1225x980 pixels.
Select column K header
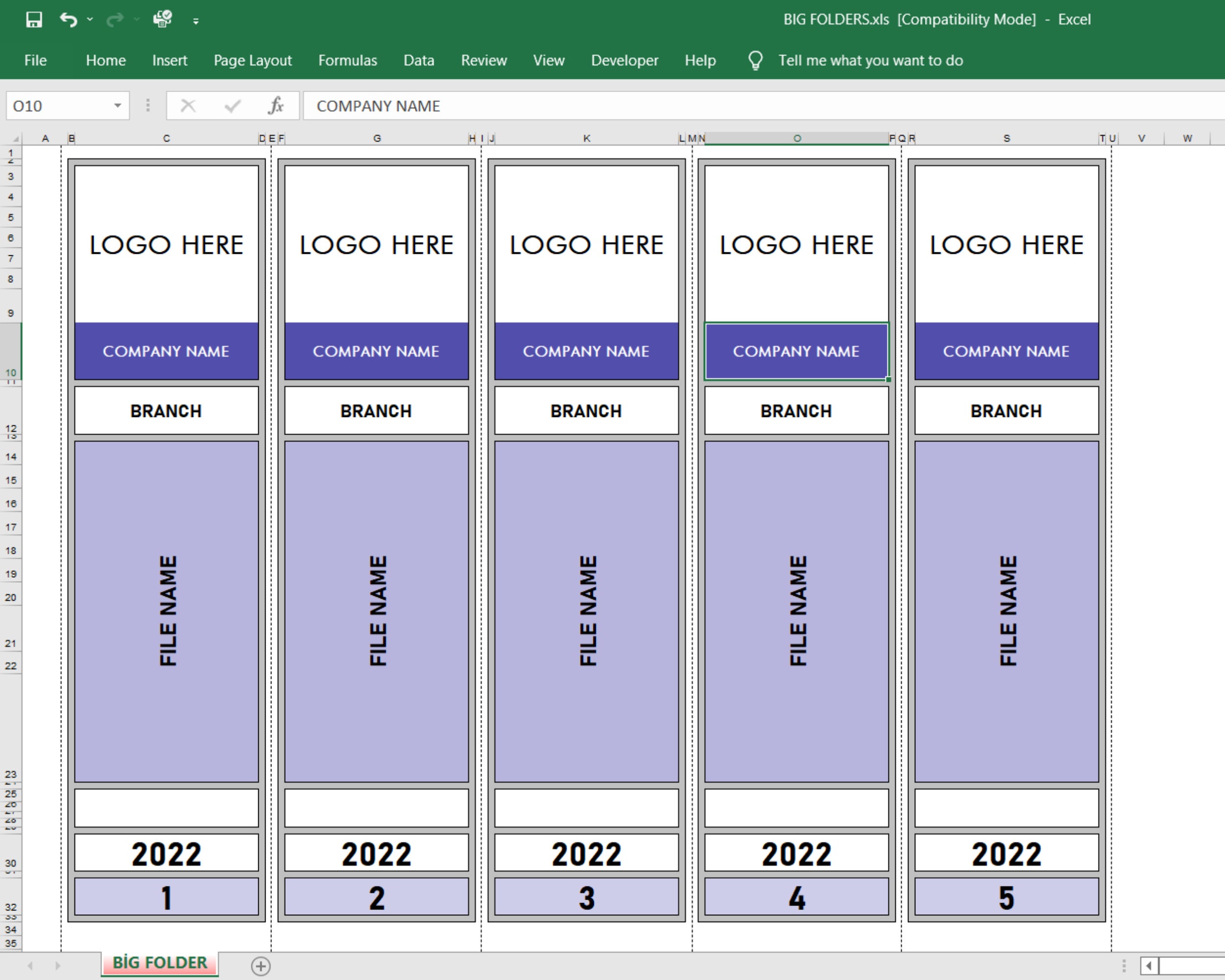point(587,139)
